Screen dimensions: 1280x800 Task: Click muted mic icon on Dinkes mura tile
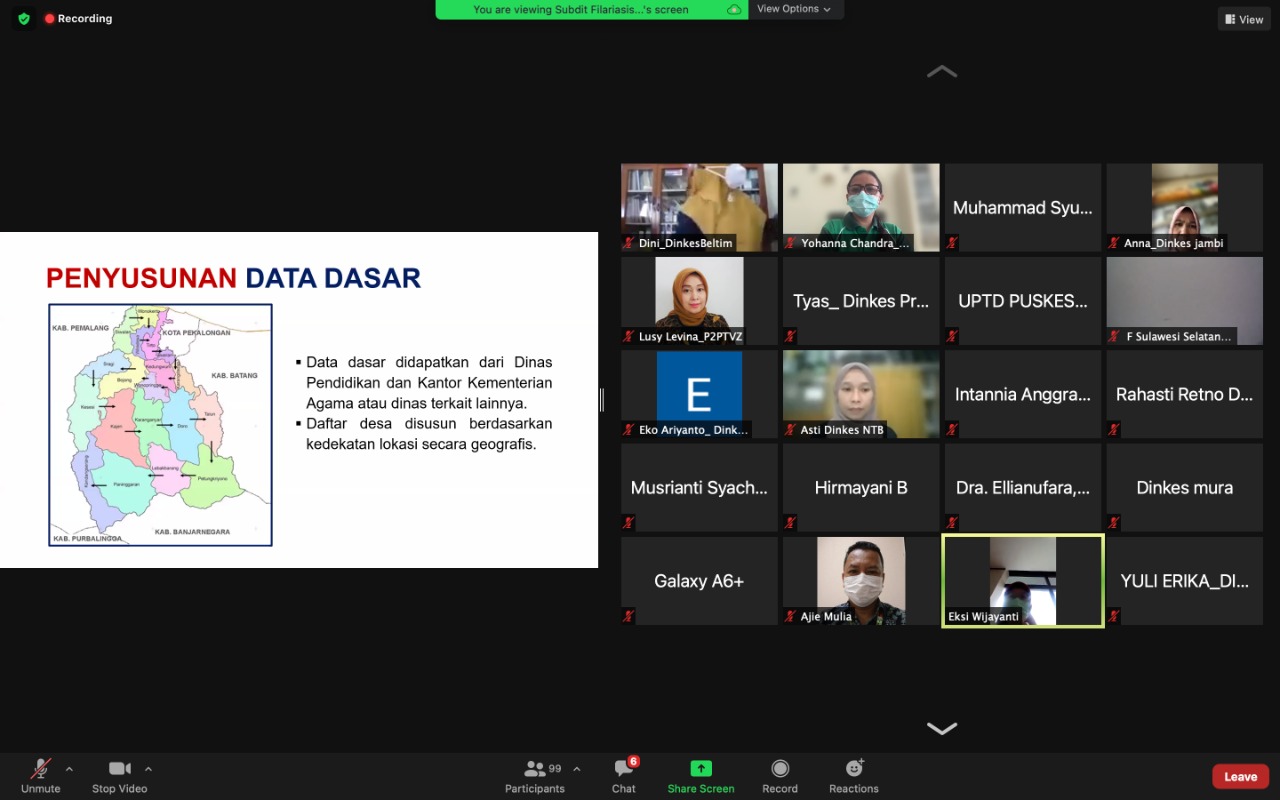[x=1114, y=523]
